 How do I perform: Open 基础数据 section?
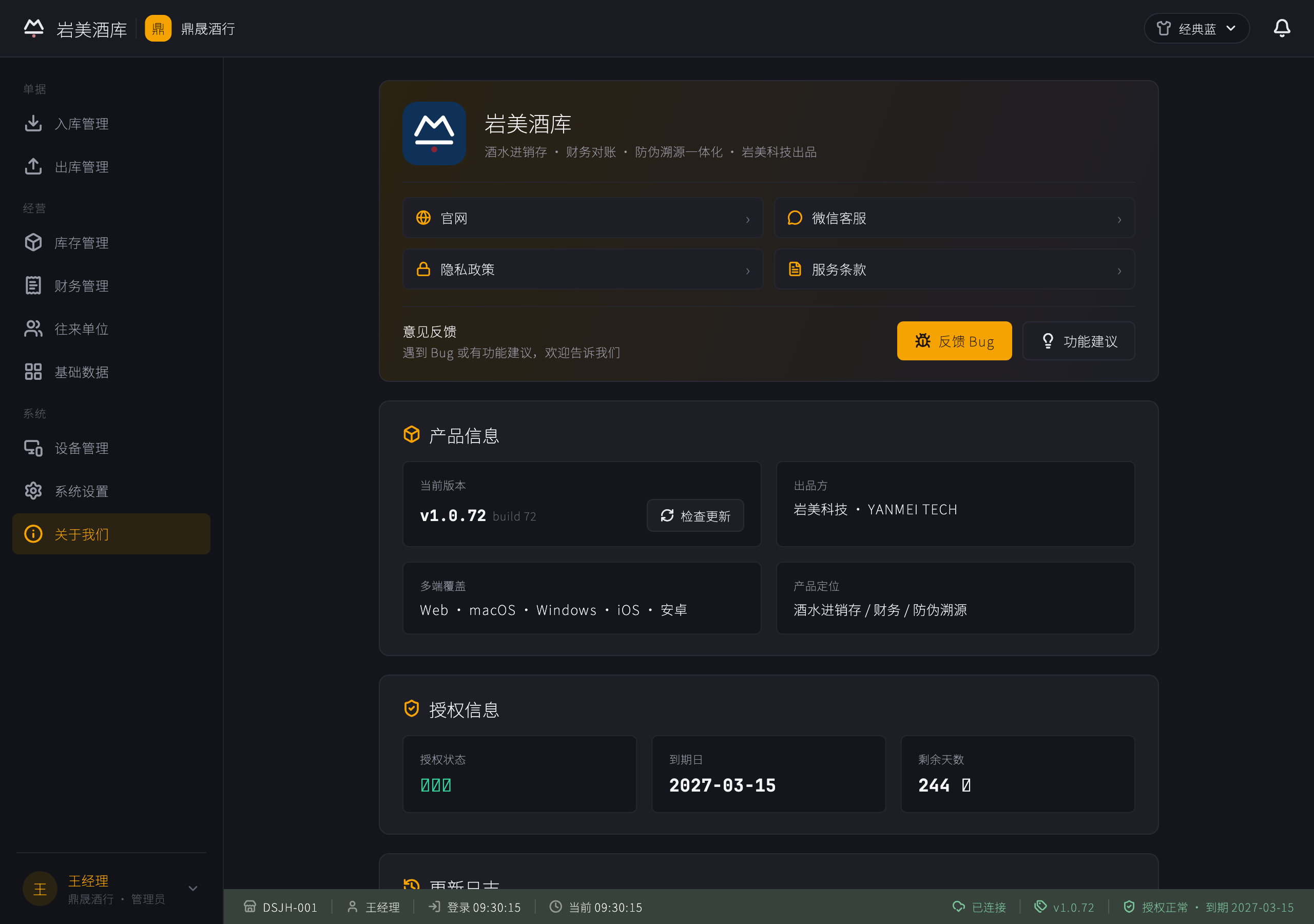[111, 372]
